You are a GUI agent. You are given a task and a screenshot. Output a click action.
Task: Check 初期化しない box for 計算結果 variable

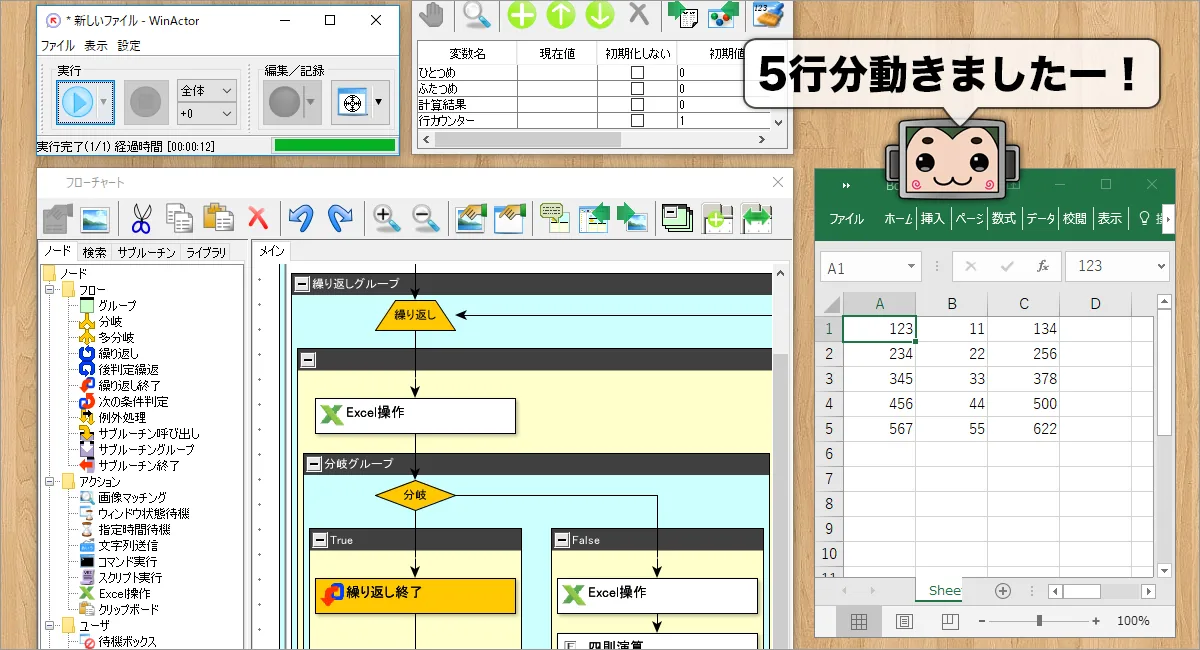(637, 105)
